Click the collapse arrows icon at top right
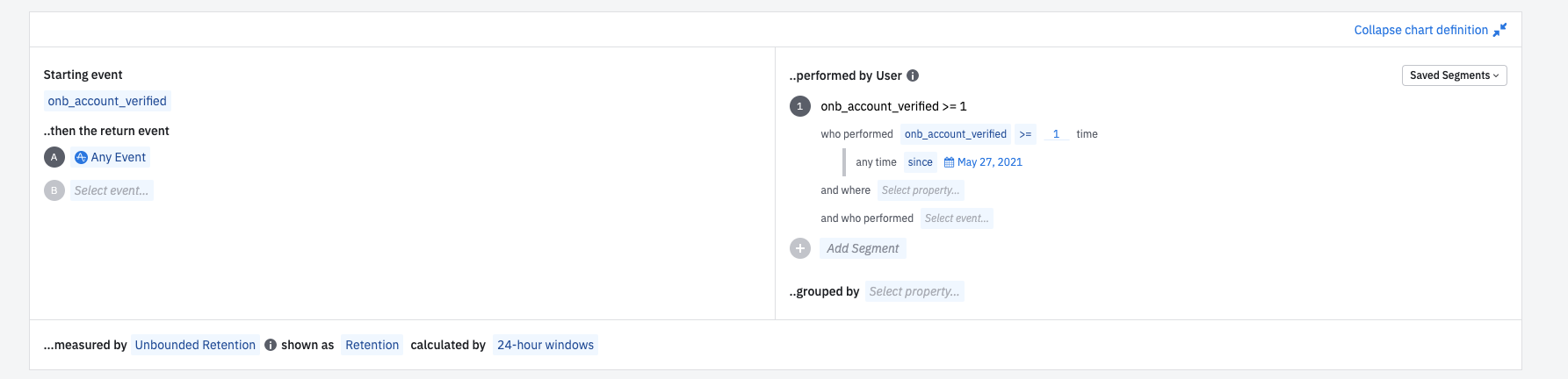The height and width of the screenshot is (379, 1568). pos(1500,30)
